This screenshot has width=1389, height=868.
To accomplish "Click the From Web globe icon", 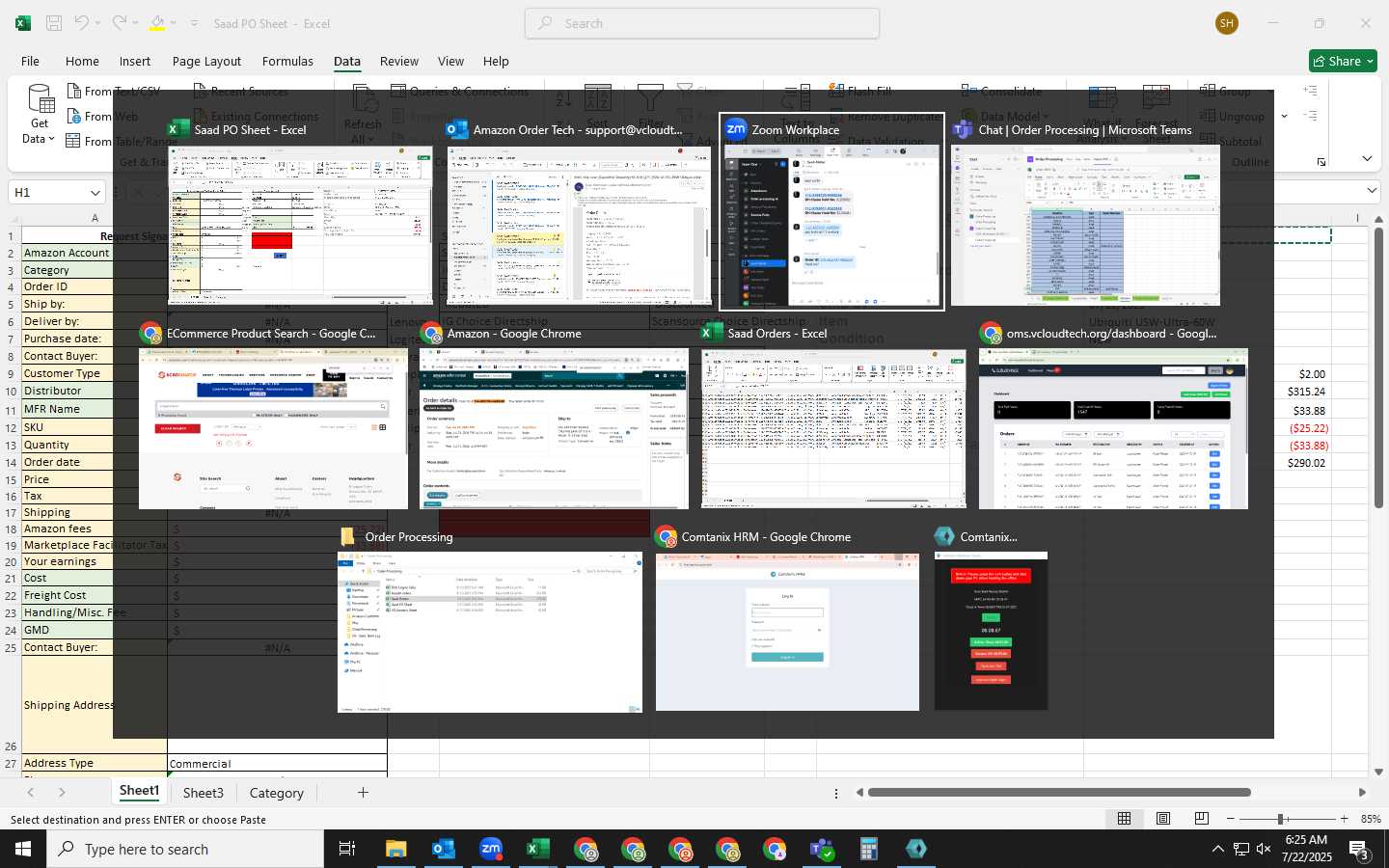I will [x=74, y=116].
